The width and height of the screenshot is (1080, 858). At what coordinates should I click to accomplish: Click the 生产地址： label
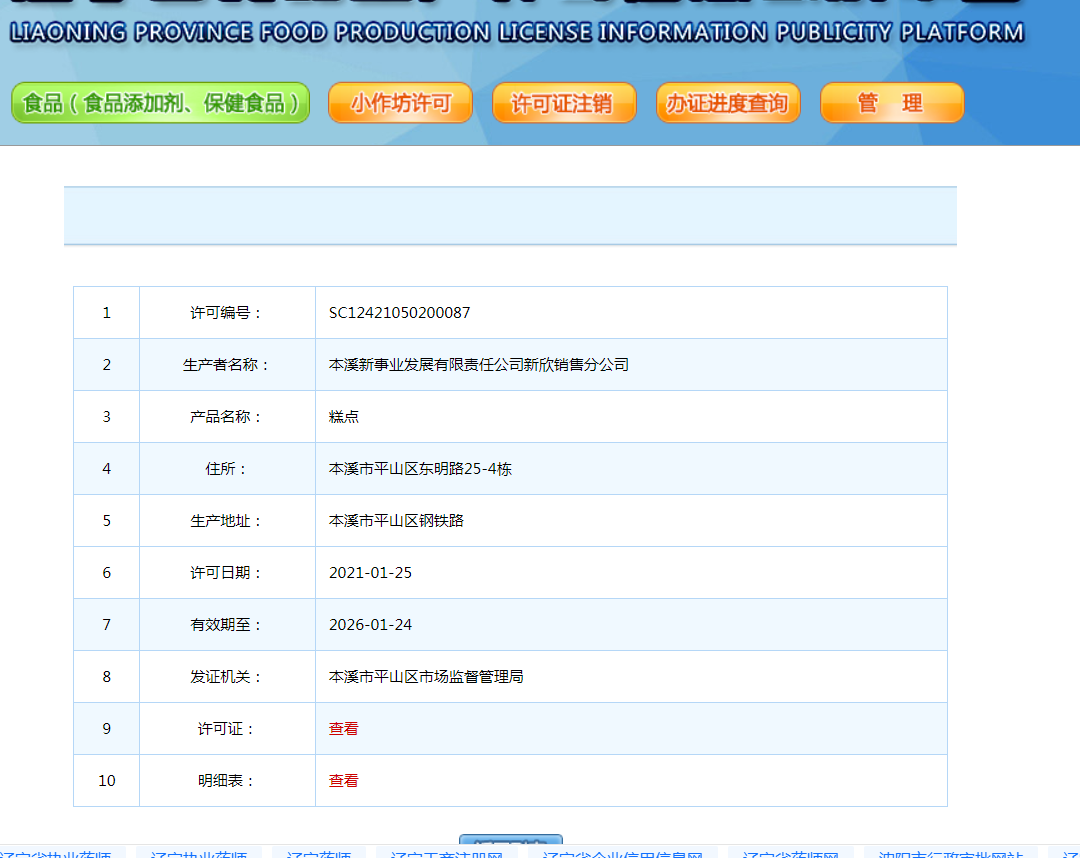(227, 521)
